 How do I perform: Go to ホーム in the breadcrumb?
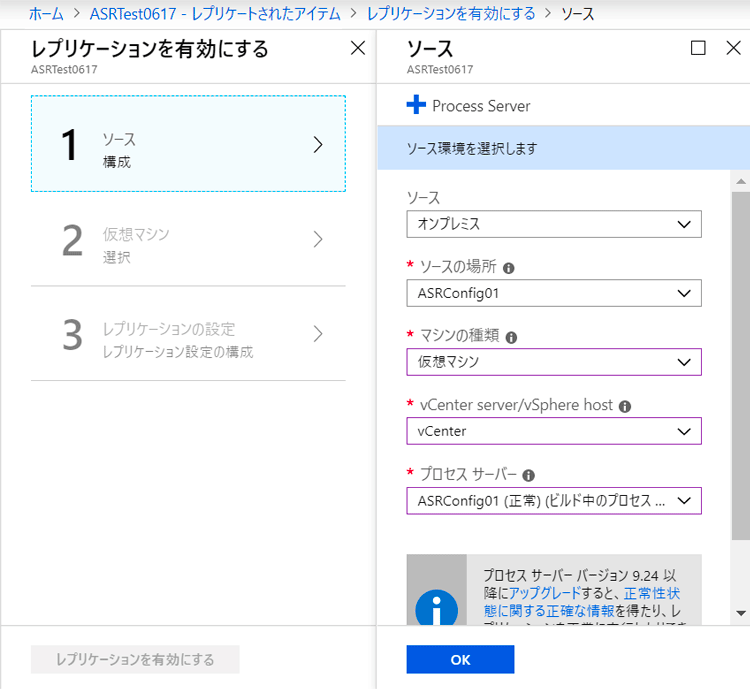[x=45, y=14]
